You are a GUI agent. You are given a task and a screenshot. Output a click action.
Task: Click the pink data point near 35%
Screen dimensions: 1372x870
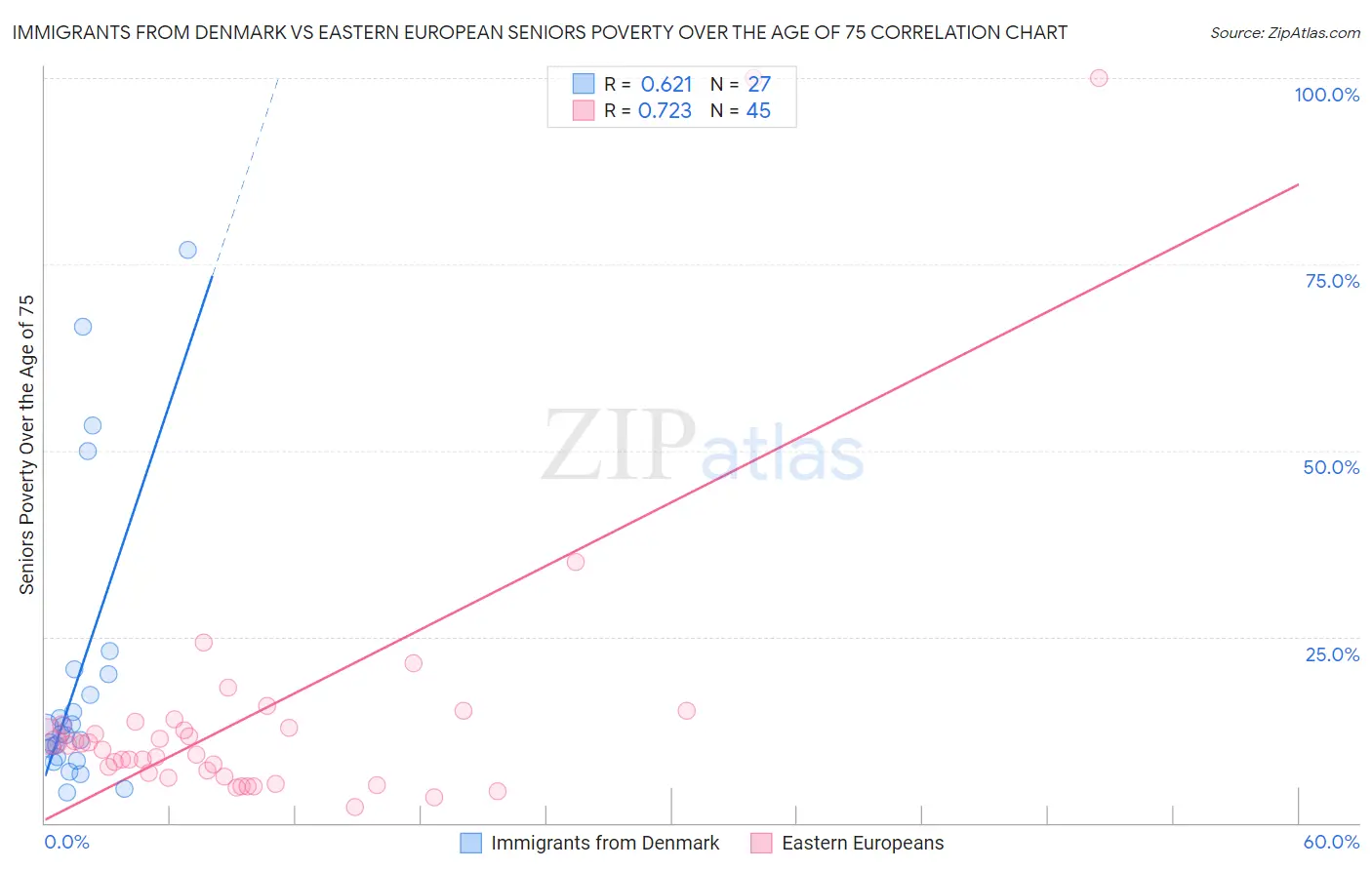576,562
